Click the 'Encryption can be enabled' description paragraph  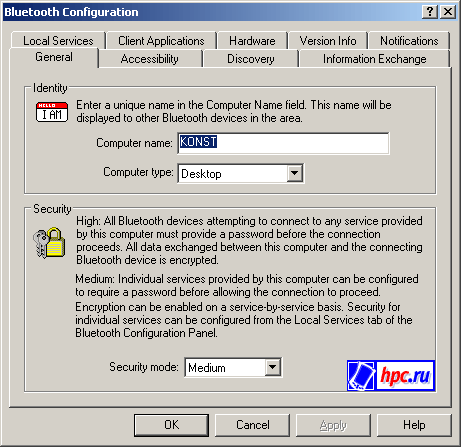(x=244, y=320)
